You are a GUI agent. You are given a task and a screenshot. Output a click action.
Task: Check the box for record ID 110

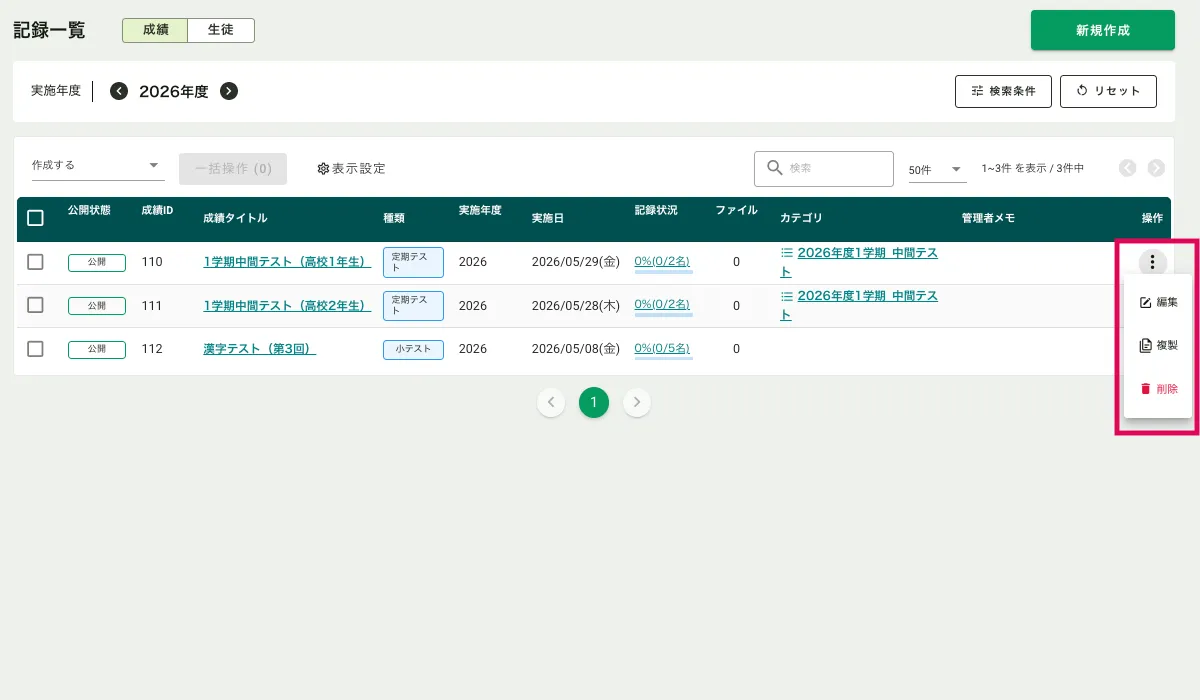click(x=35, y=262)
